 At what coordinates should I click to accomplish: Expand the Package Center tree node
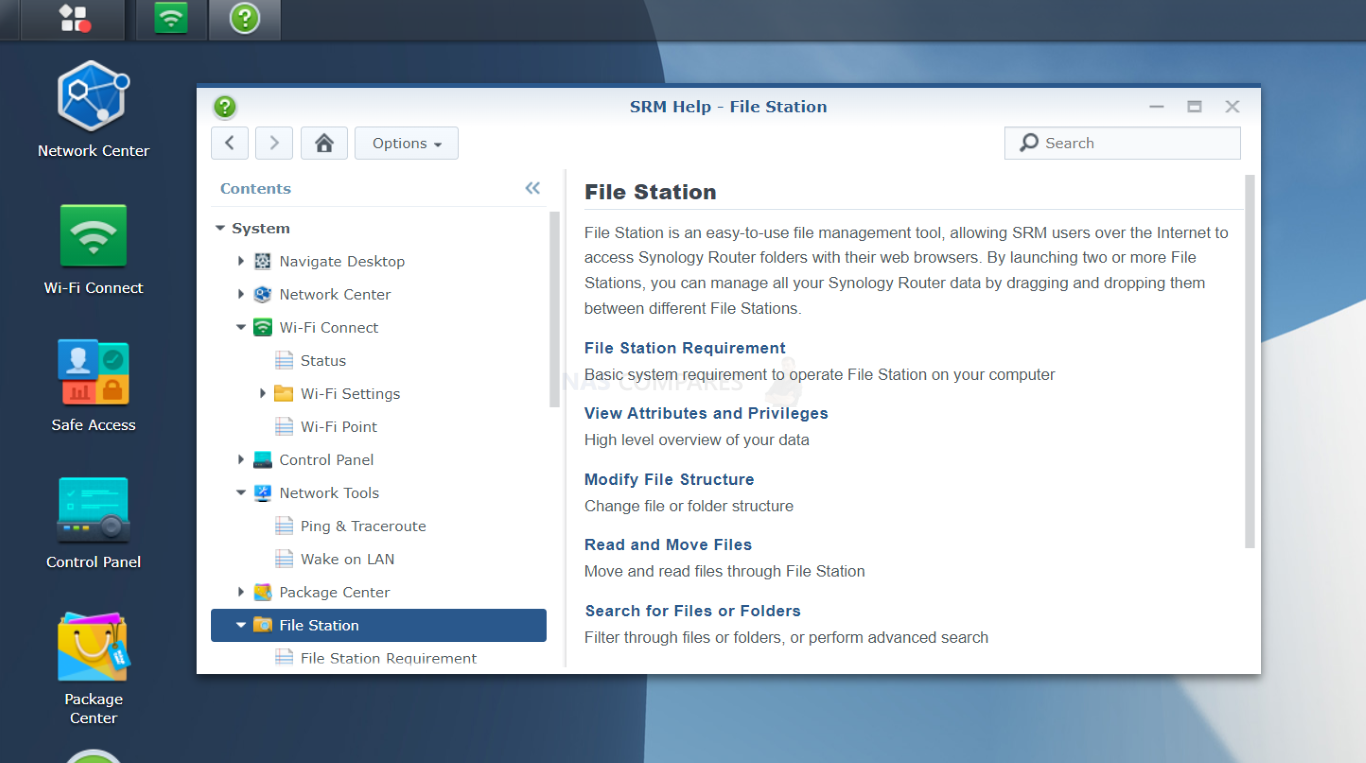(241, 592)
